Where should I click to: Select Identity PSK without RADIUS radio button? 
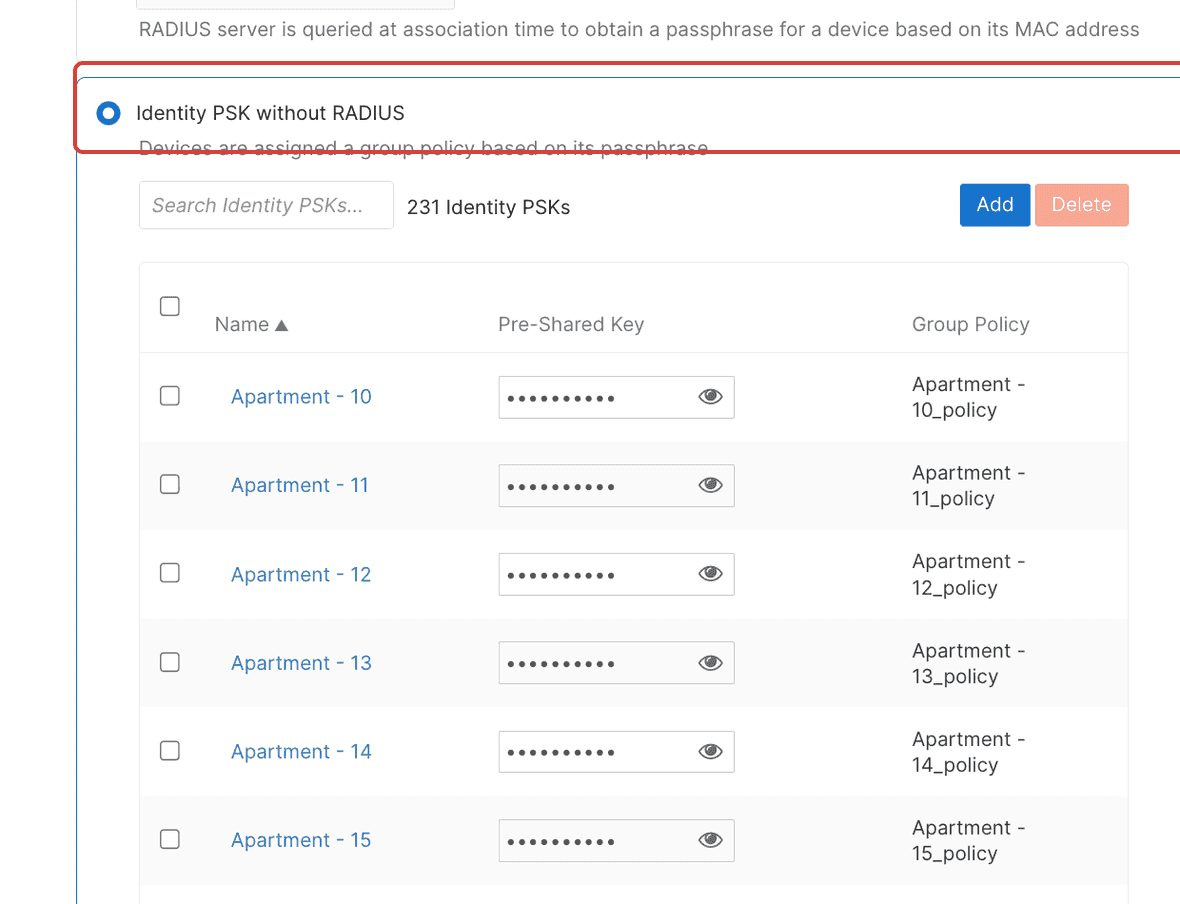tap(108, 114)
